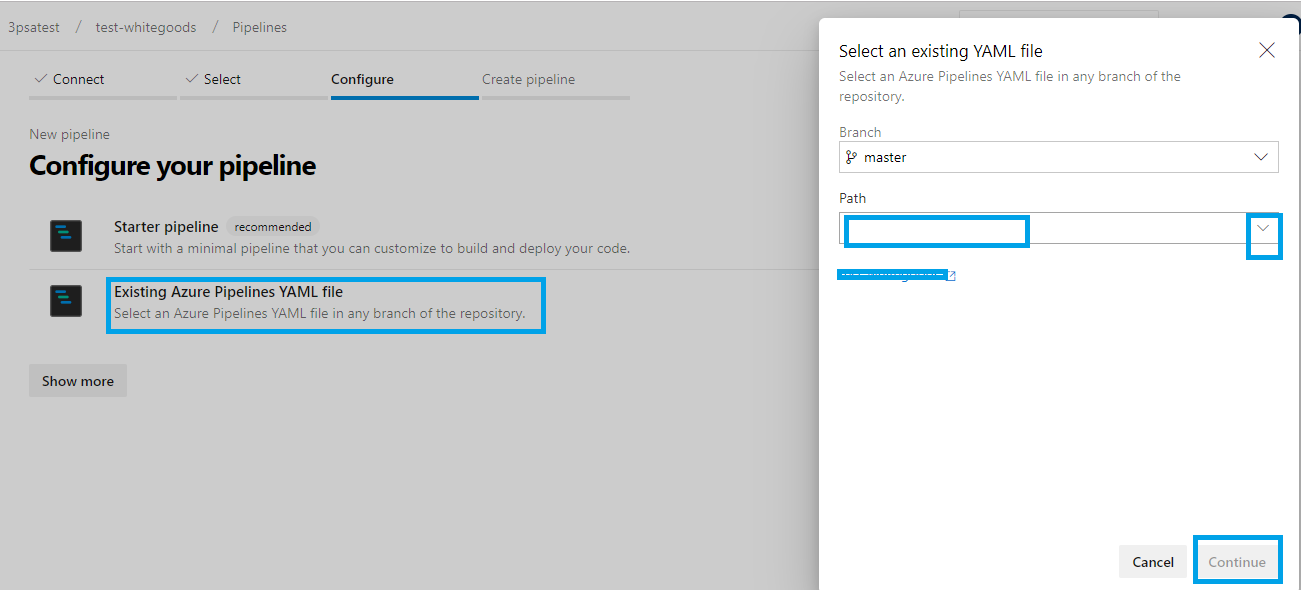Switch to the Configure step tab
This screenshot has width=1301, height=590.
pos(362,79)
